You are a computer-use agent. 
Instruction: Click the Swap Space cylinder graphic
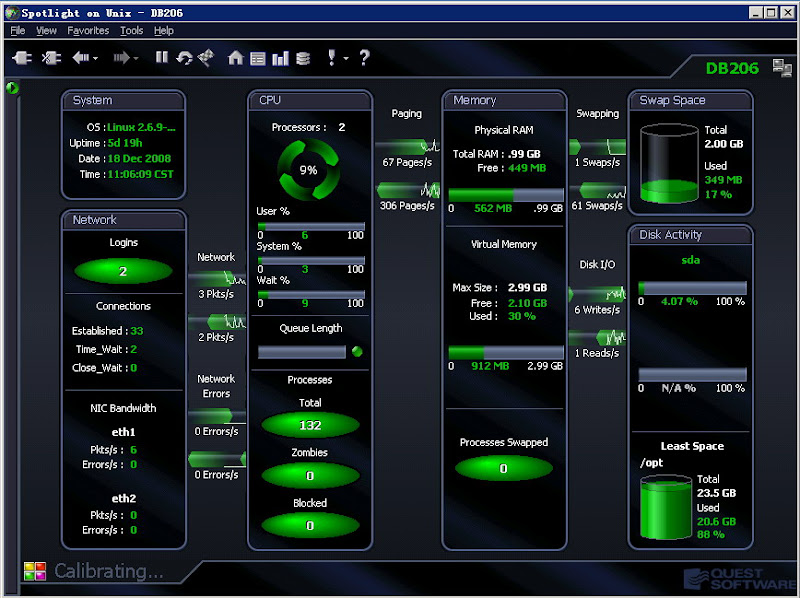pos(669,163)
